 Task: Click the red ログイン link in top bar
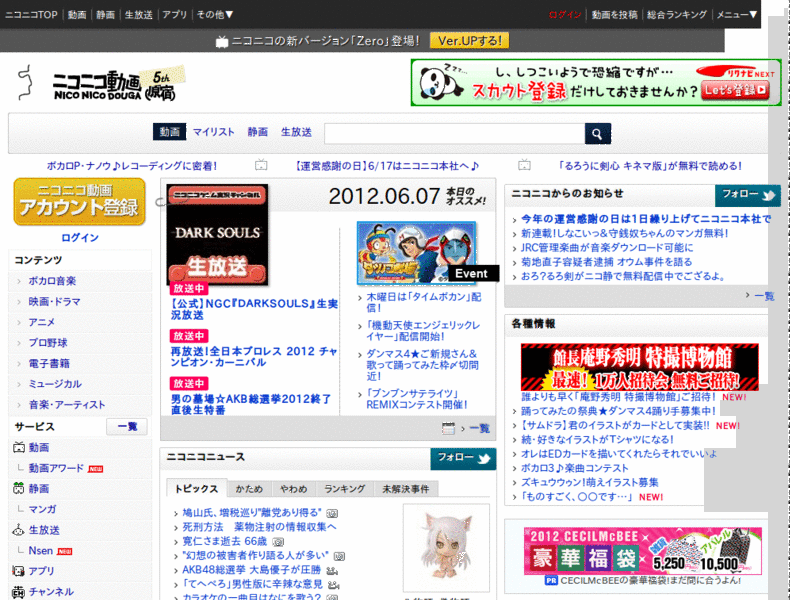565,15
